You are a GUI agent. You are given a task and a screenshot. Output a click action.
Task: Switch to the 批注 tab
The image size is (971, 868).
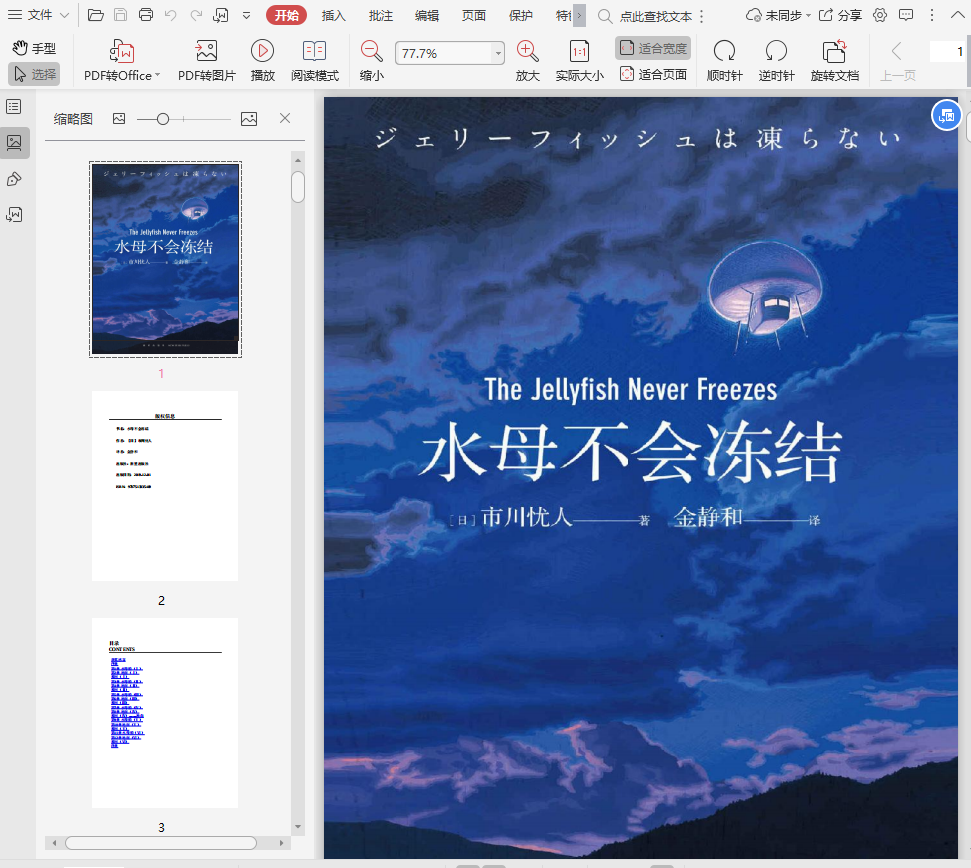coord(381,15)
